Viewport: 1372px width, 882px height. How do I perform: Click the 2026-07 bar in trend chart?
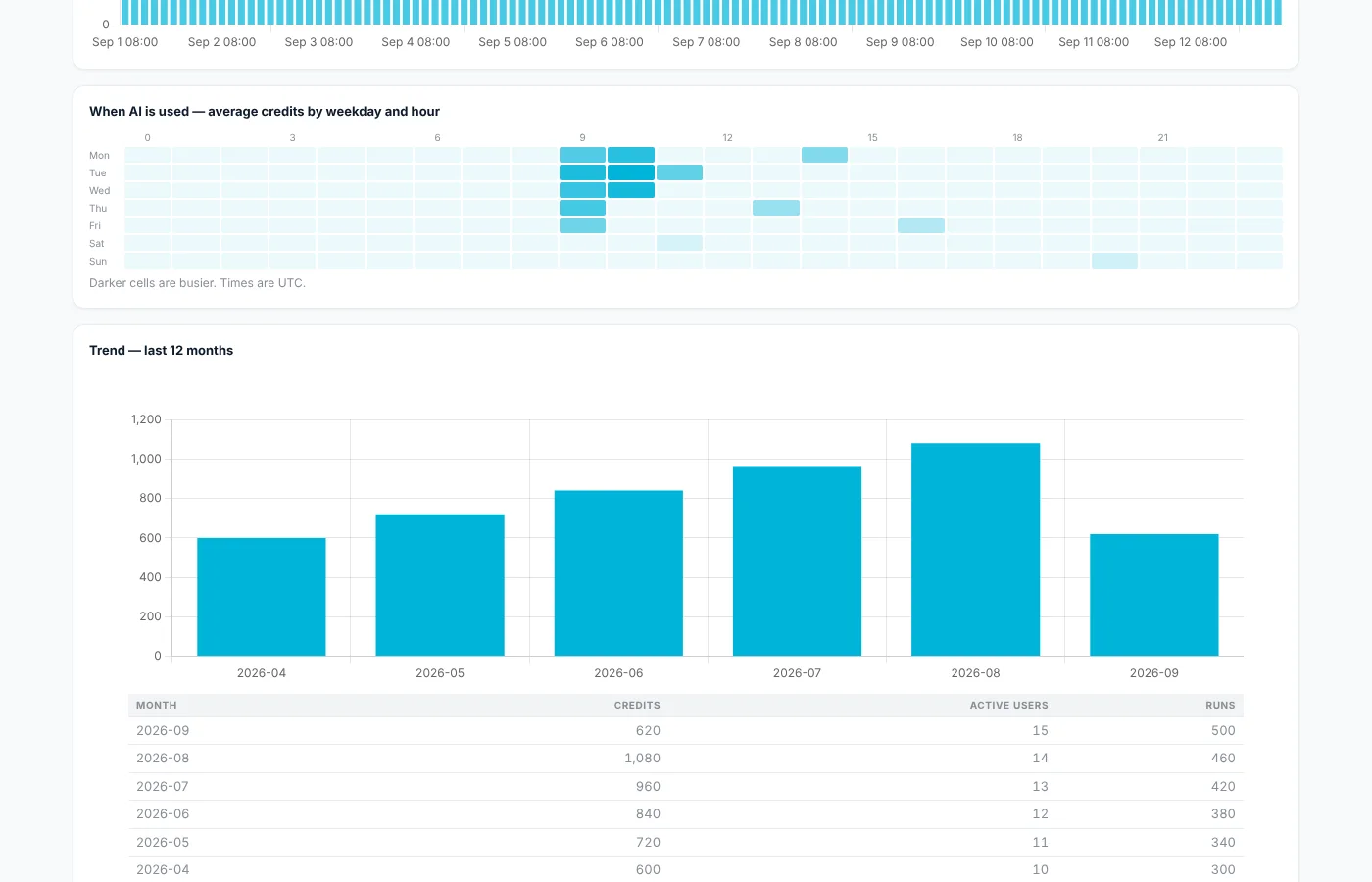[797, 562]
